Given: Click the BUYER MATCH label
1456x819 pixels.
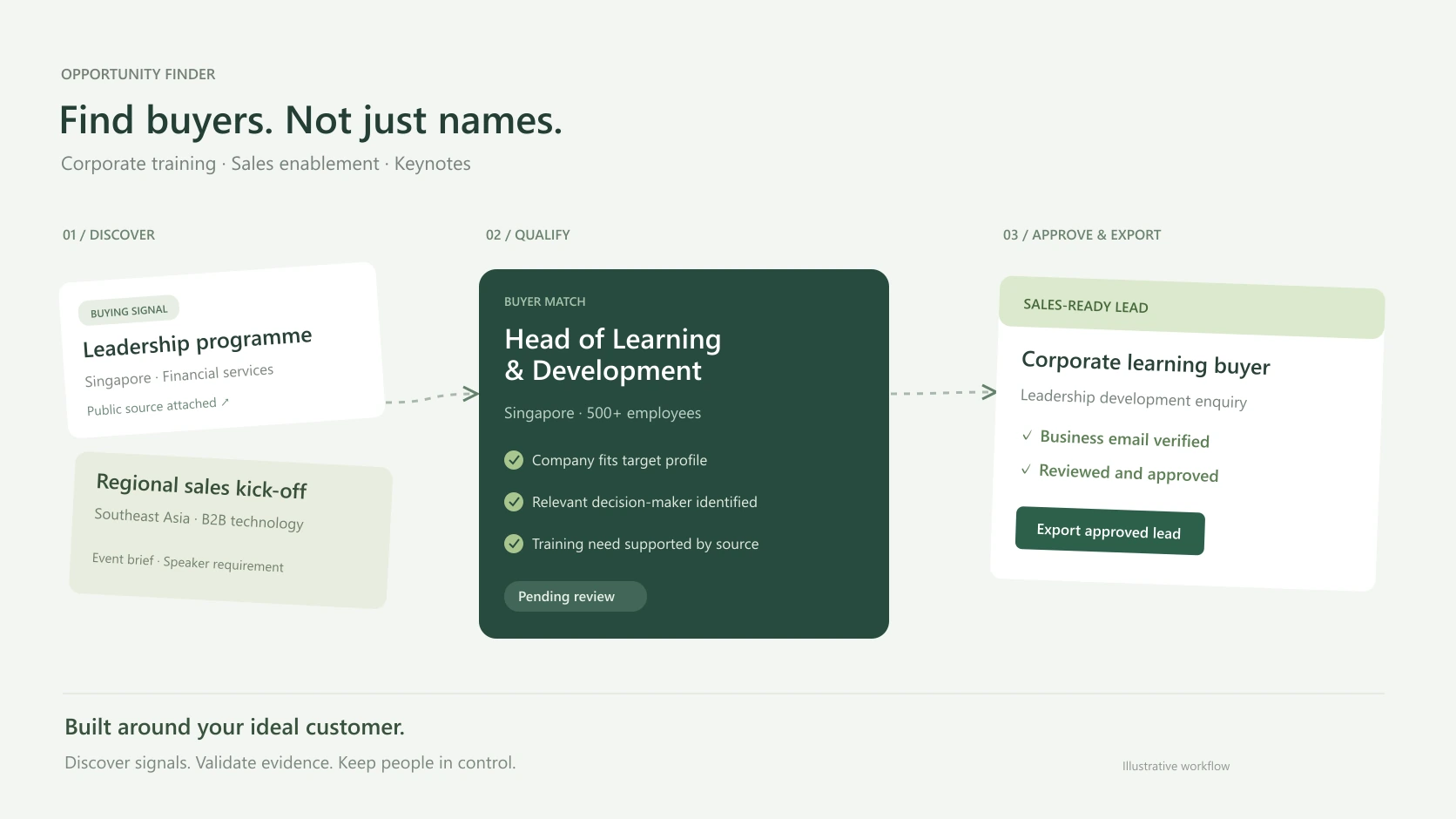Looking at the screenshot, I should (x=545, y=301).
